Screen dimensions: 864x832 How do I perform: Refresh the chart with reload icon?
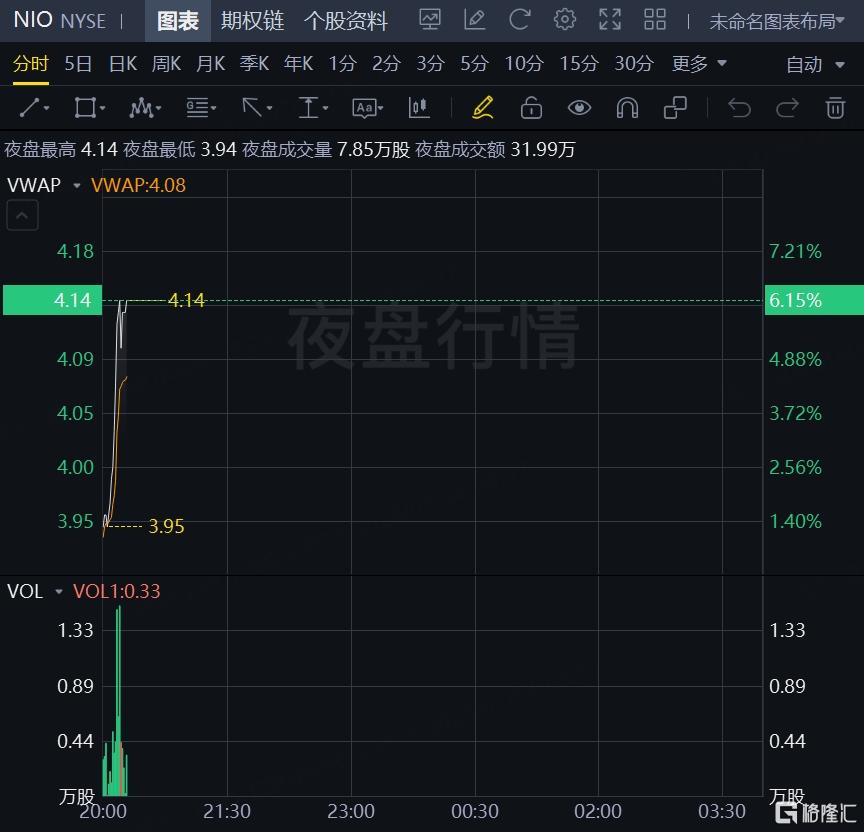[519, 20]
